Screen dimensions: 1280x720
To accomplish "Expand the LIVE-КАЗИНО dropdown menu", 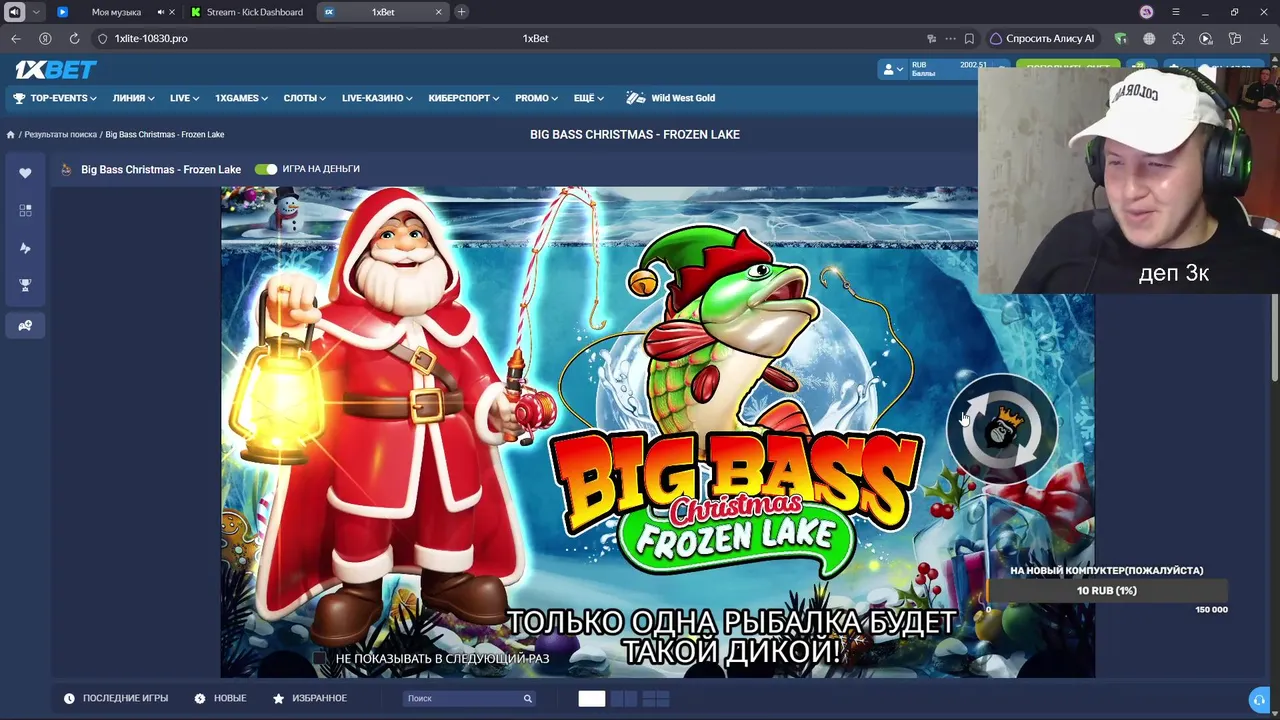I will [377, 98].
